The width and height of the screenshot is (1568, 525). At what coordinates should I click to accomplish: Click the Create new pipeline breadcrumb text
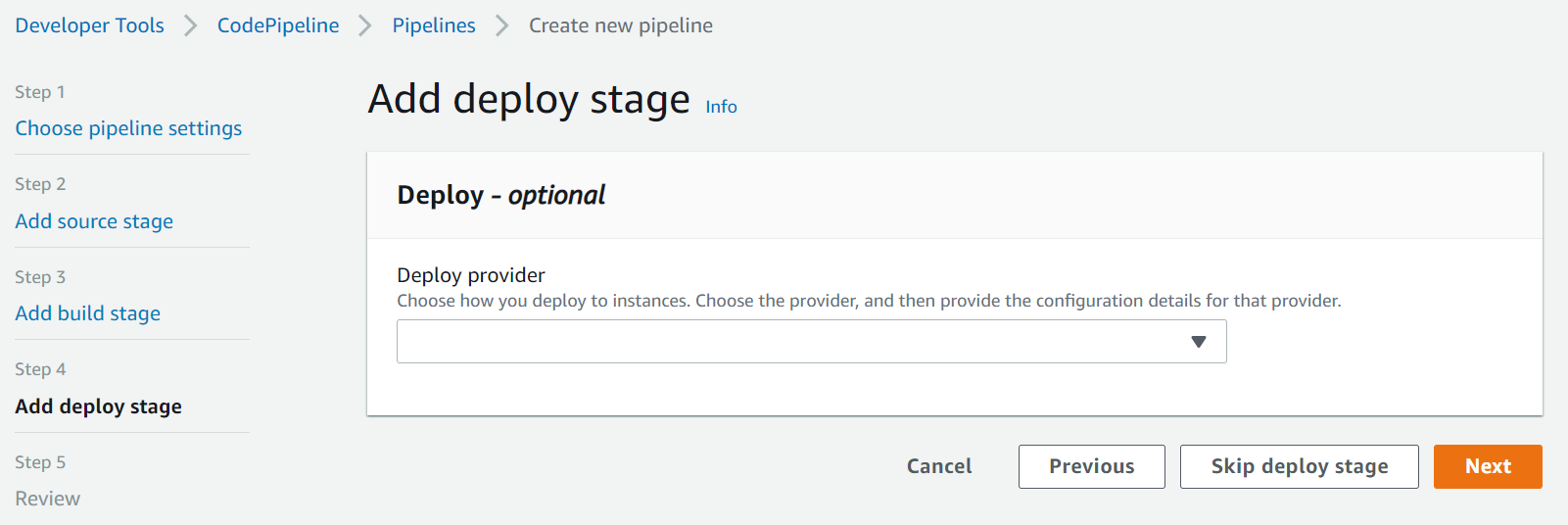click(x=620, y=25)
